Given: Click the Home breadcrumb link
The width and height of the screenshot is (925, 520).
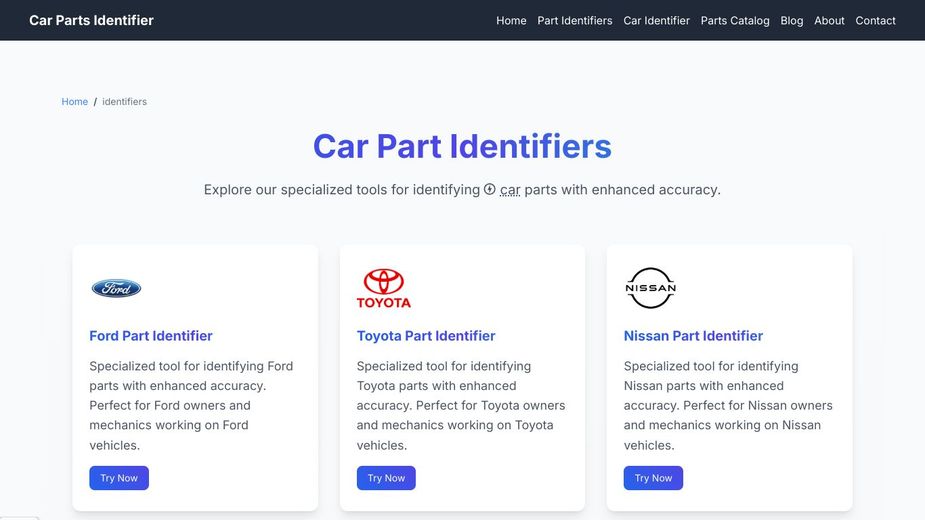Looking at the screenshot, I should [75, 102].
